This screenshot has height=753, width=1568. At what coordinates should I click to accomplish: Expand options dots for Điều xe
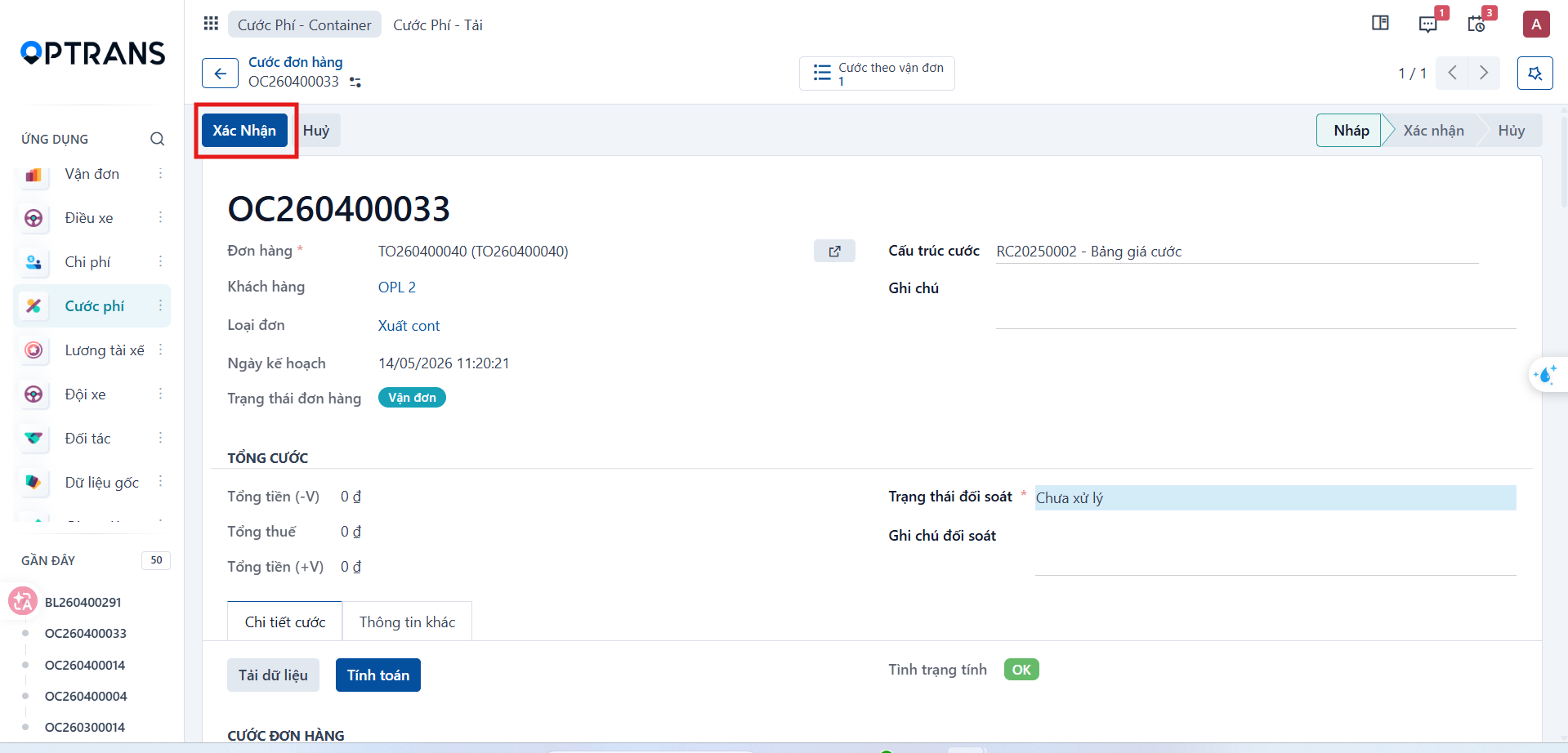(160, 217)
